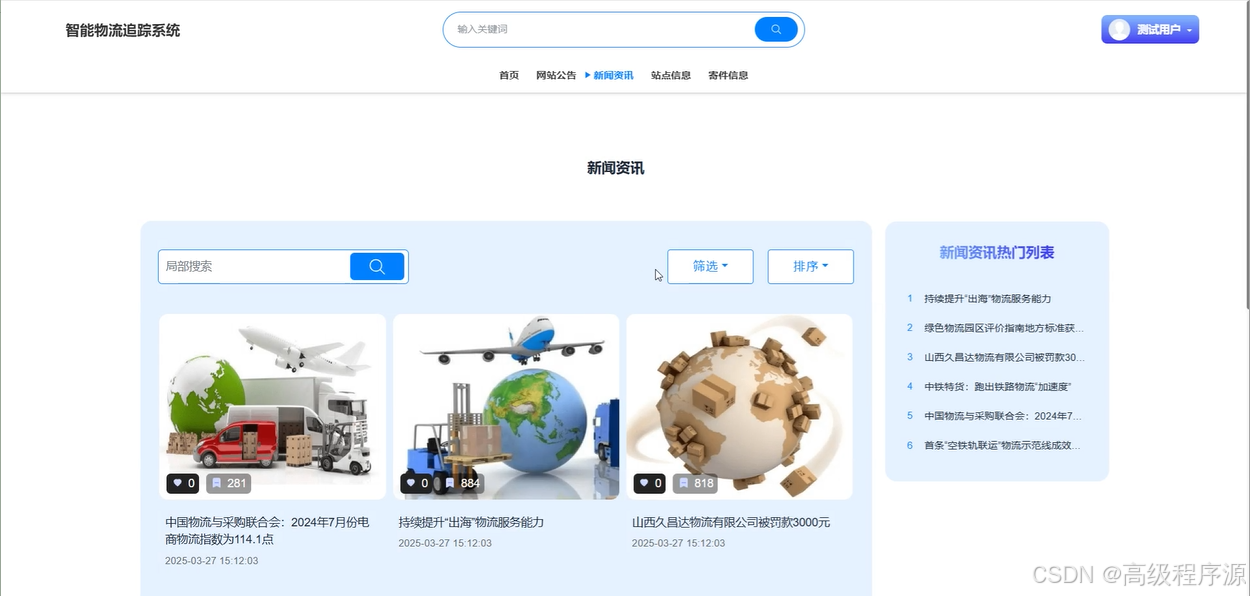
Task: Click card title 山西久昌达物流有限公司被罚款3000元
Action: (731, 522)
